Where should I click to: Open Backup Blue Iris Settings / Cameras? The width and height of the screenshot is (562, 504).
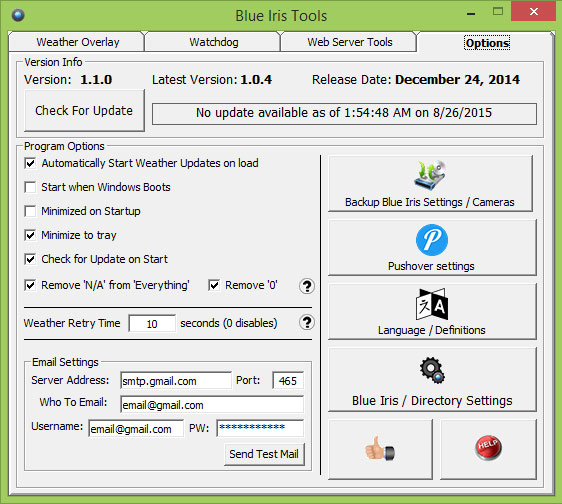(x=430, y=184)
